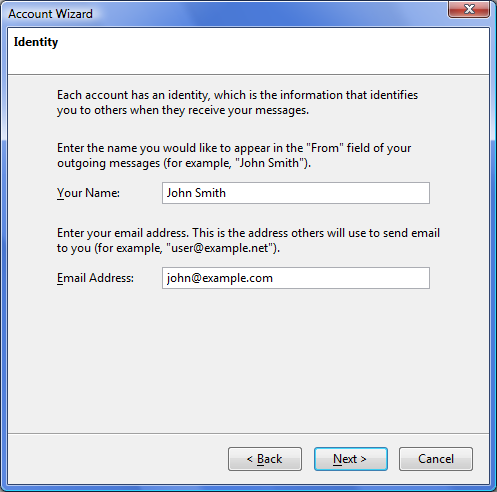
Task: Go back with the < Back button
Action: point(265,459)
